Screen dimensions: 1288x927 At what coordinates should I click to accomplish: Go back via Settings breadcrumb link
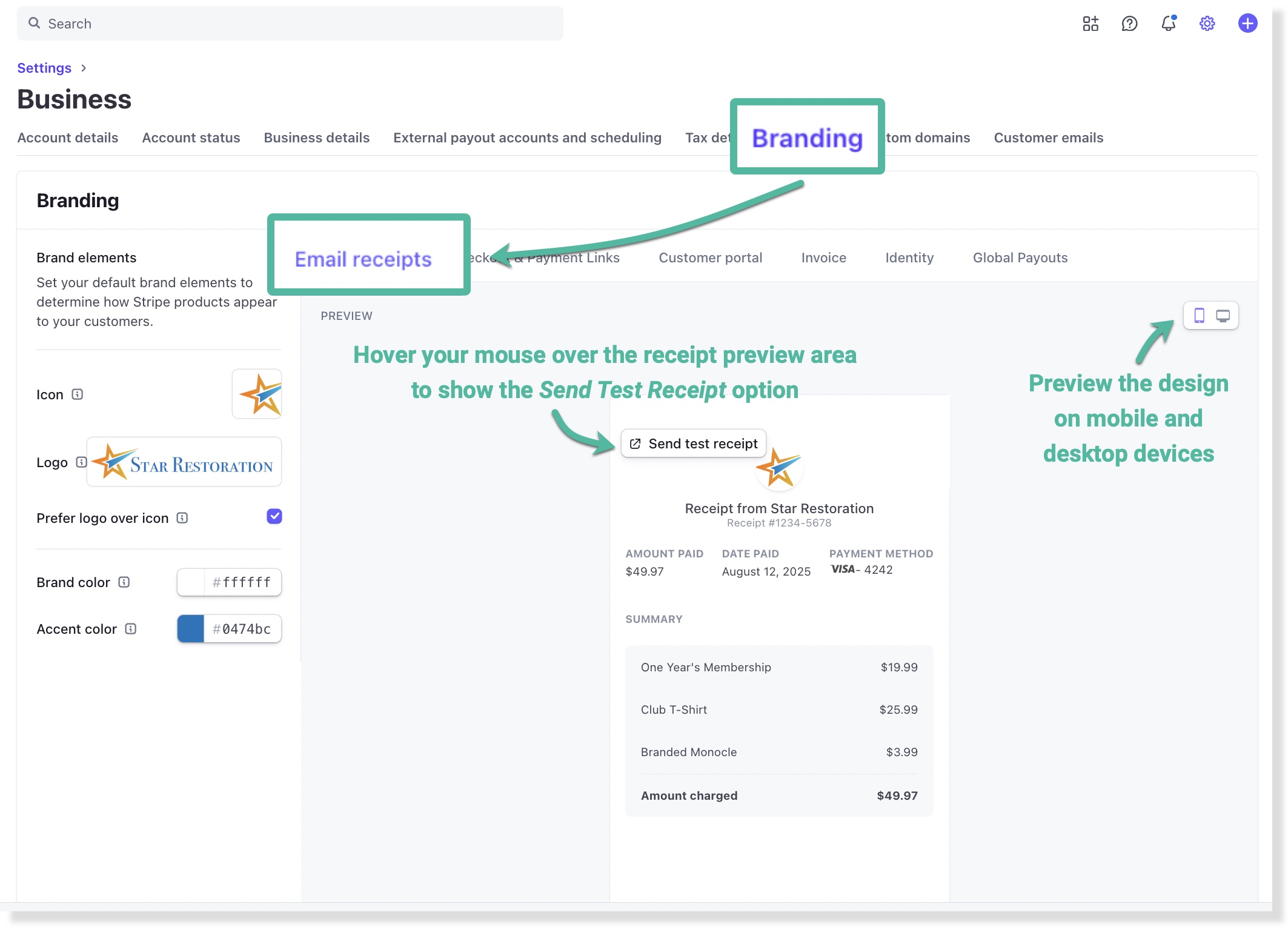pyautogui.click(x=44, y=68)
